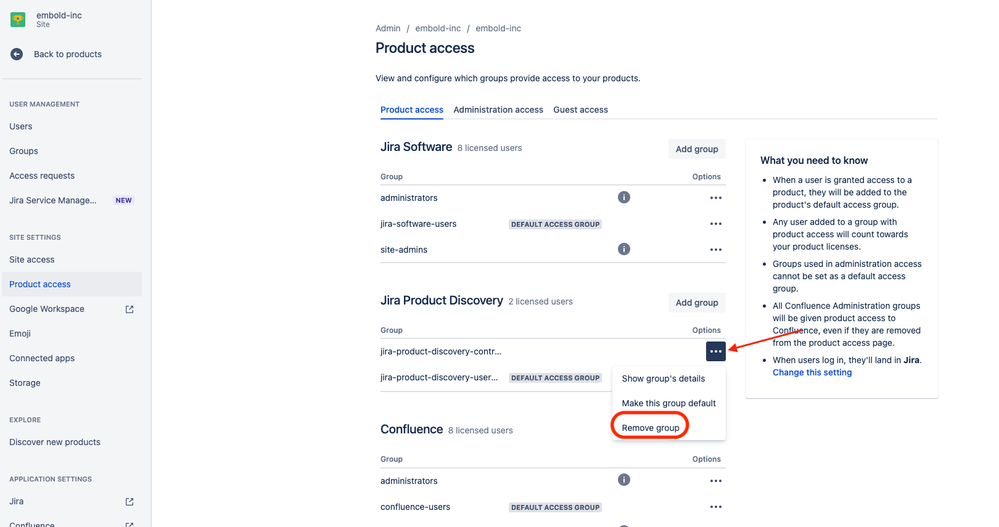The height and width of the screenshot is (527, 999).
Task: Click Jira external link icon in sidebar
Action: pyautogui.click(x=129, y=502)
